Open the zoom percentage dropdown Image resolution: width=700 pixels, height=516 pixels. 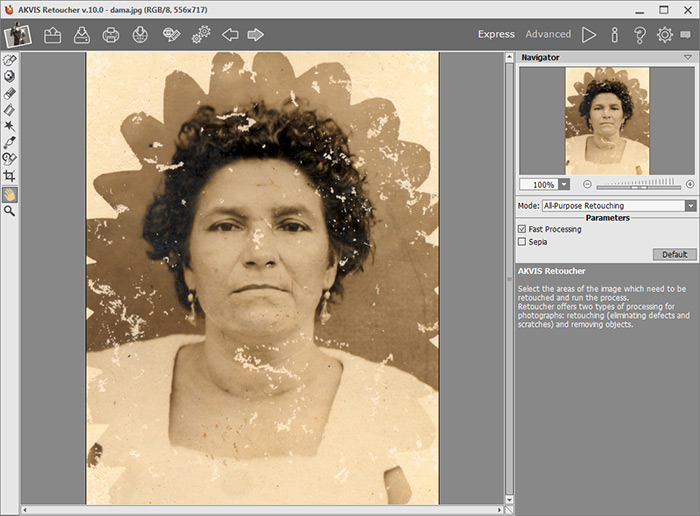point(564,184)
